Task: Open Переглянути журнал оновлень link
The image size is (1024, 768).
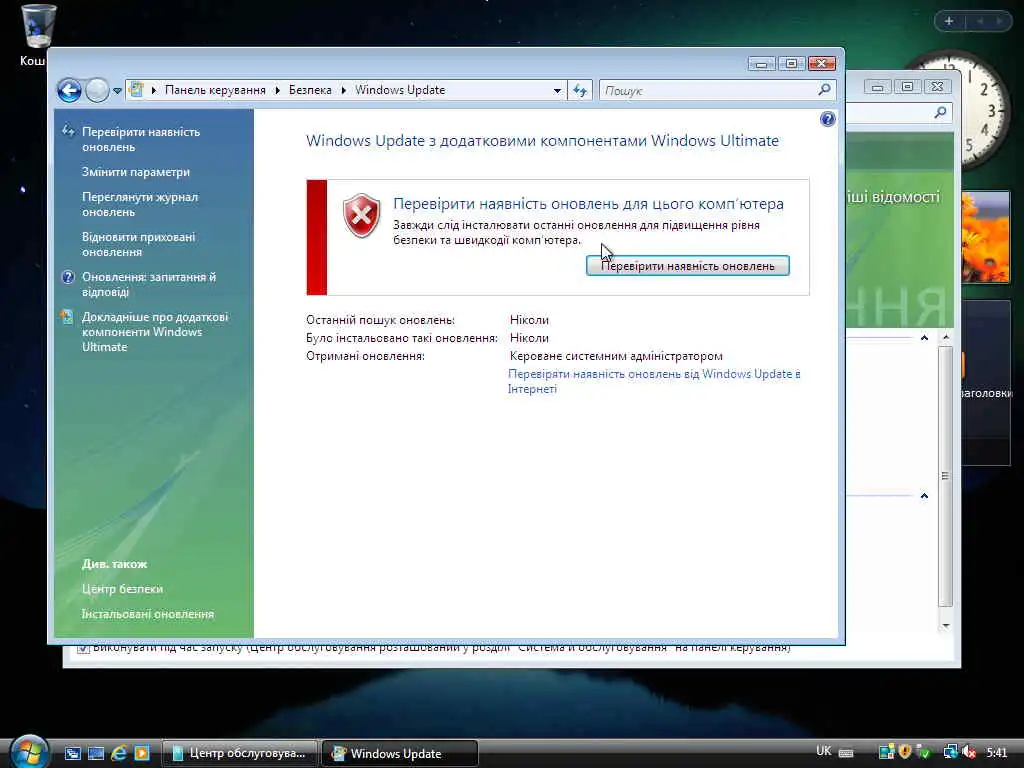Action: coord(140,204)
